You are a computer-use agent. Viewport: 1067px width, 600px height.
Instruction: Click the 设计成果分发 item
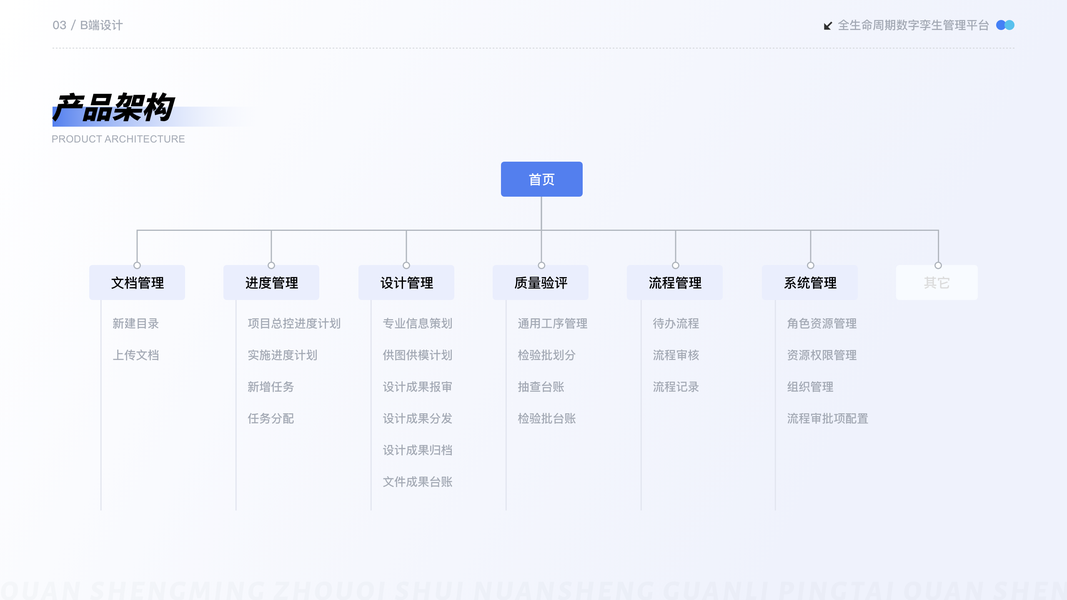[417, 418]
